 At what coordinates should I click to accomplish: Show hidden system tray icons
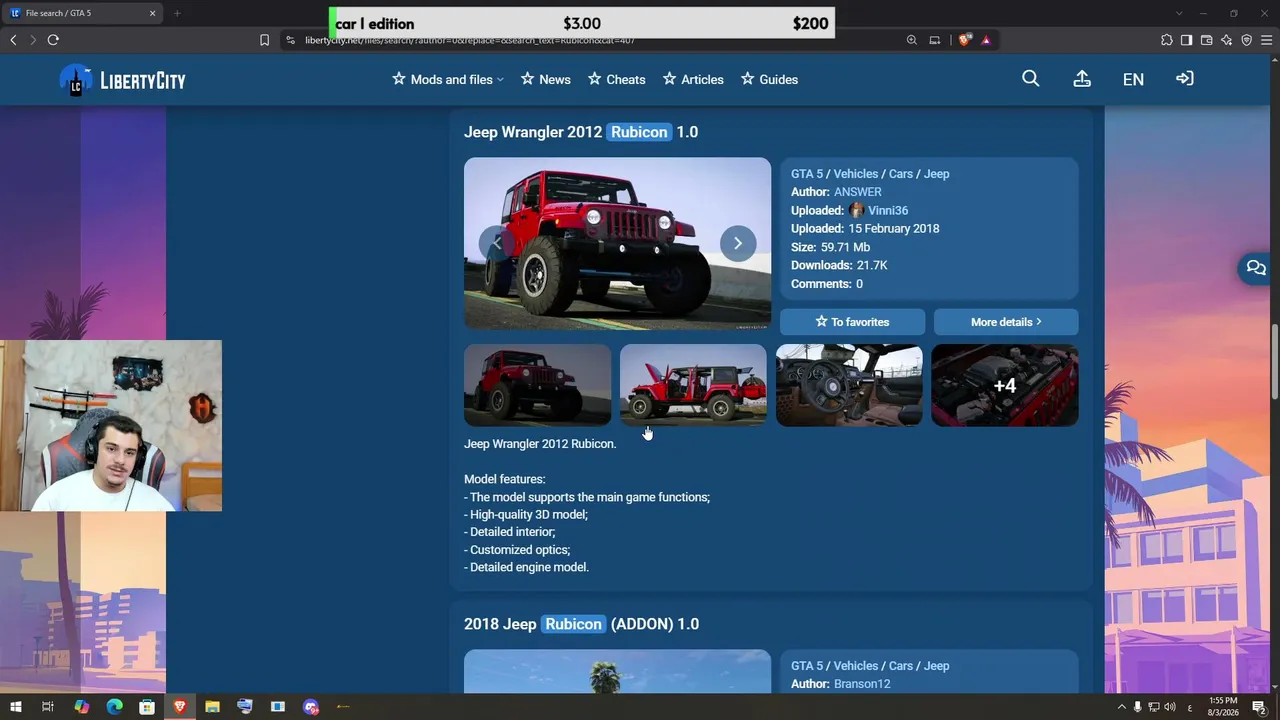point(1121,707)
